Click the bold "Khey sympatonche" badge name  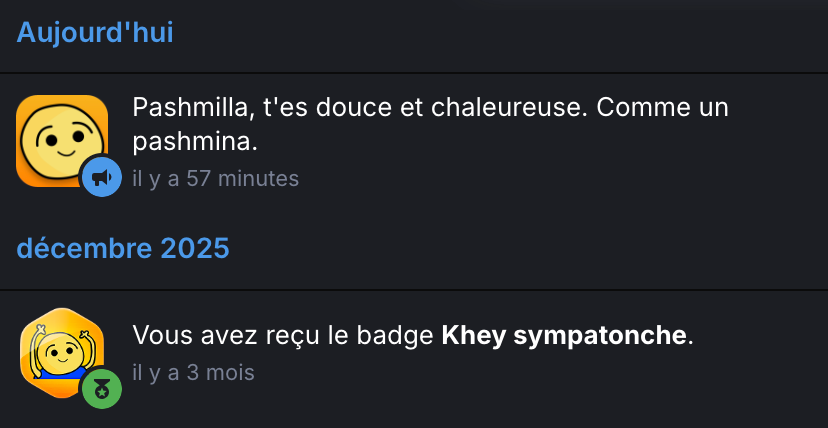564,335
